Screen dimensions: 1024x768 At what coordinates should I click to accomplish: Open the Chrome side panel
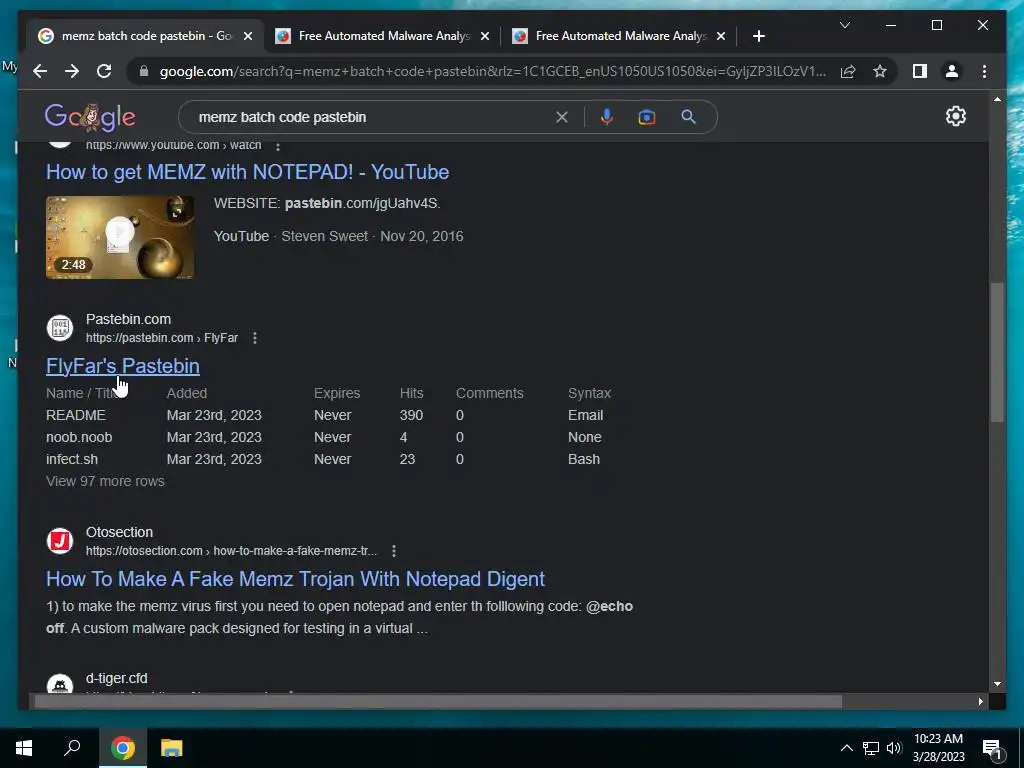pyautogui.click(x=920, y=71)
